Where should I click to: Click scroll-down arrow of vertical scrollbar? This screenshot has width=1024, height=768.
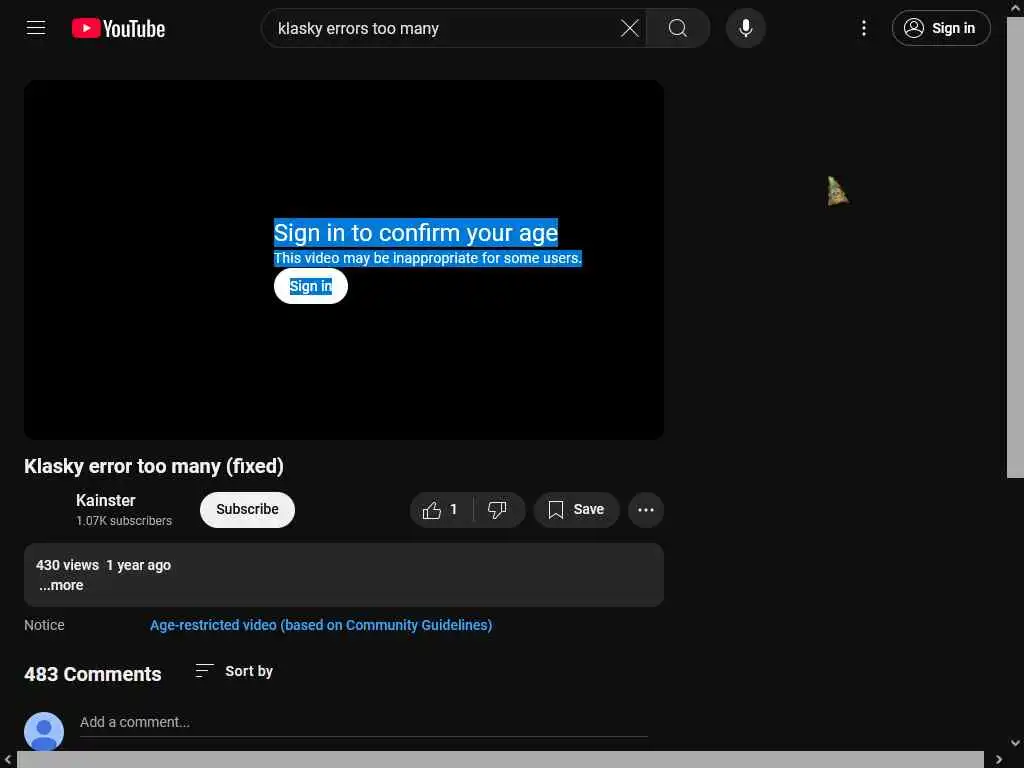(x=1015, y=743)
